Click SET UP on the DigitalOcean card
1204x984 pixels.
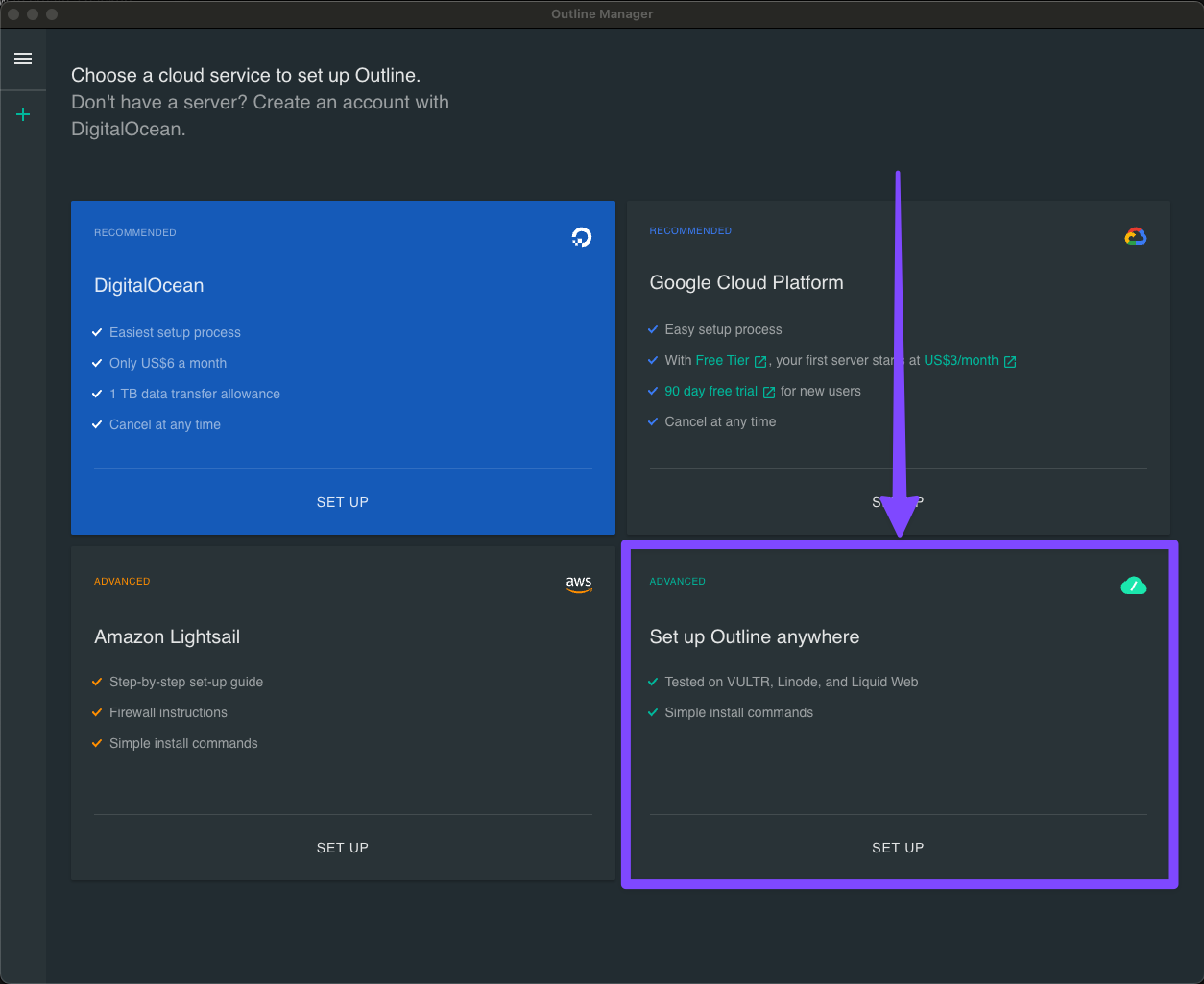pos(343,502)
